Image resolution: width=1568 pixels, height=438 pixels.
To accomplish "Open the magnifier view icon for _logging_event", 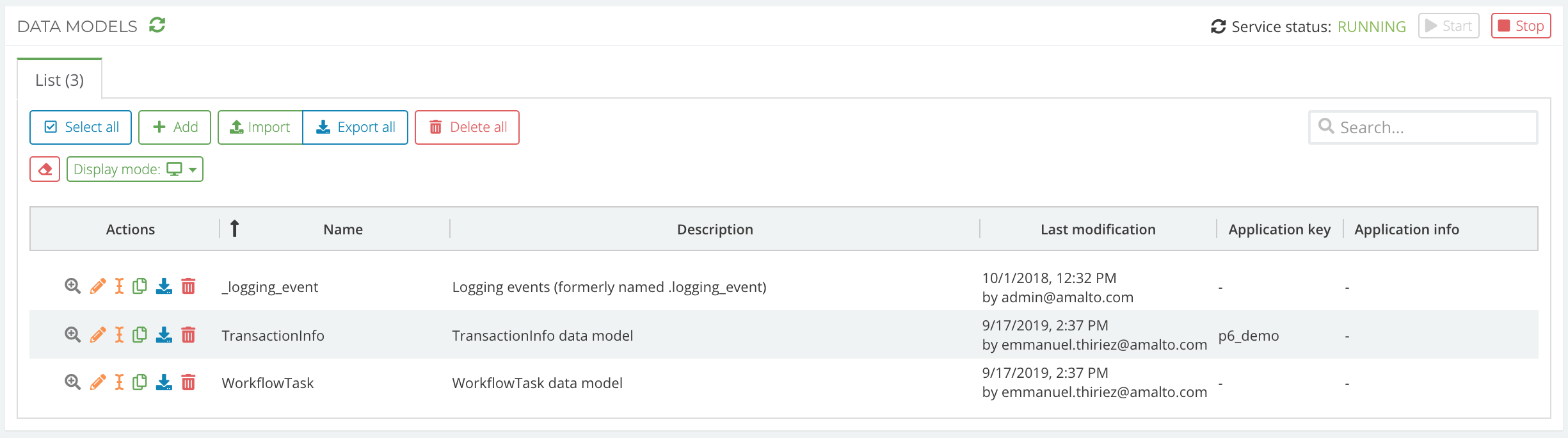I will [72, 287].
